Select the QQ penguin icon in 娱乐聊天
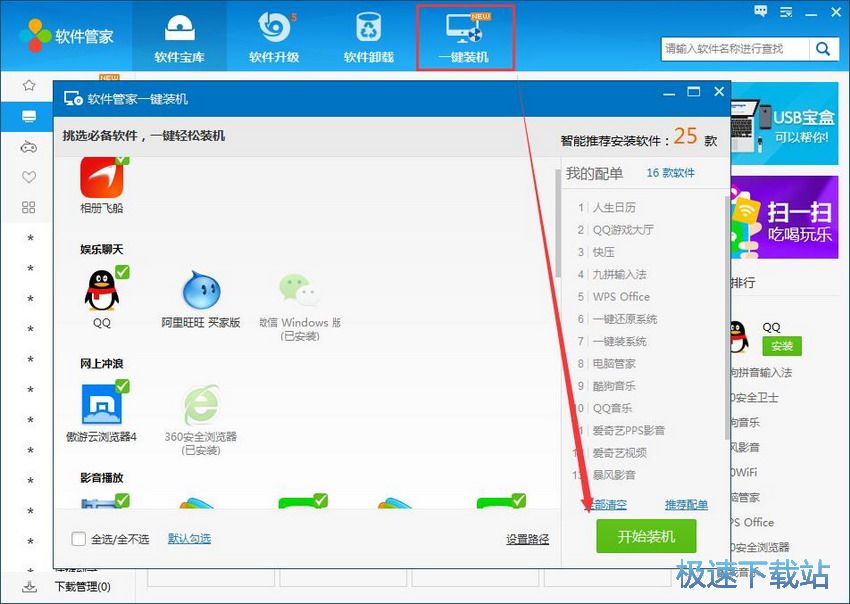 coord(101,291)
